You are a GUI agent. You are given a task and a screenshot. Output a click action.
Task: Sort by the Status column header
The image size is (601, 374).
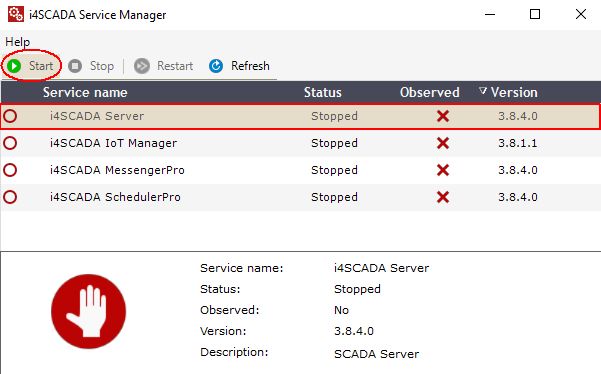tap(323, 92)
